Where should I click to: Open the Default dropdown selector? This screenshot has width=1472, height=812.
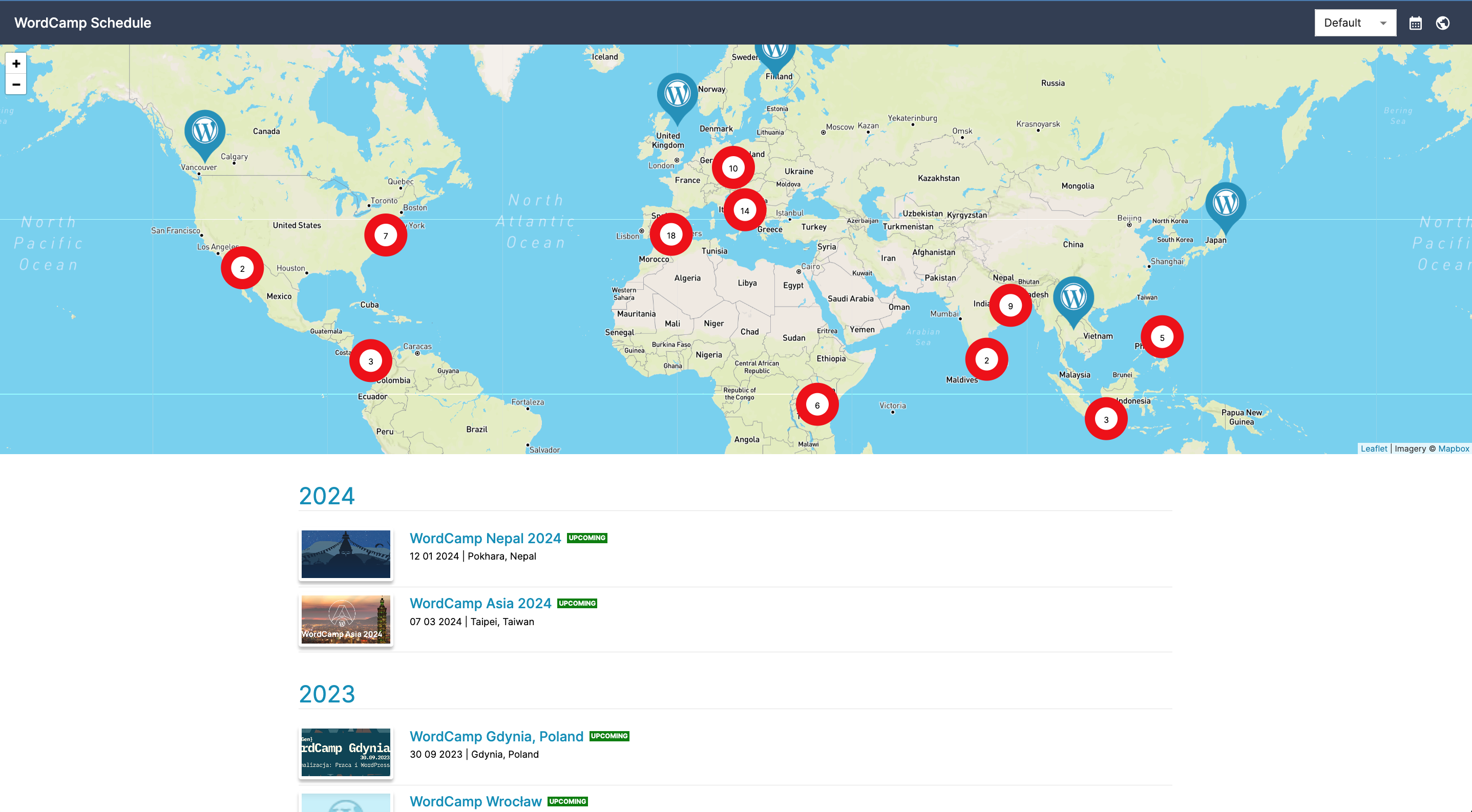pyautogui.click(x=1355, y=23)
